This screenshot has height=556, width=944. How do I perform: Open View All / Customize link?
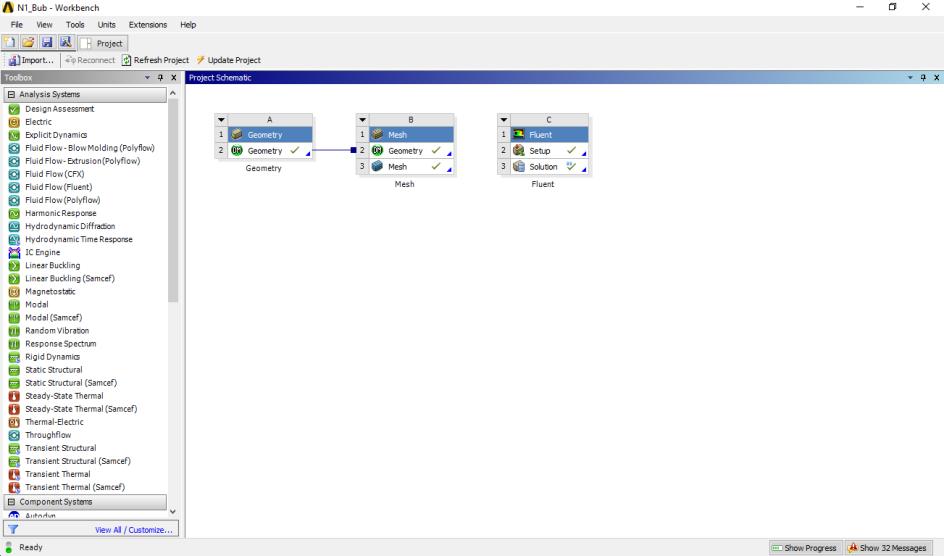(134, 530)
